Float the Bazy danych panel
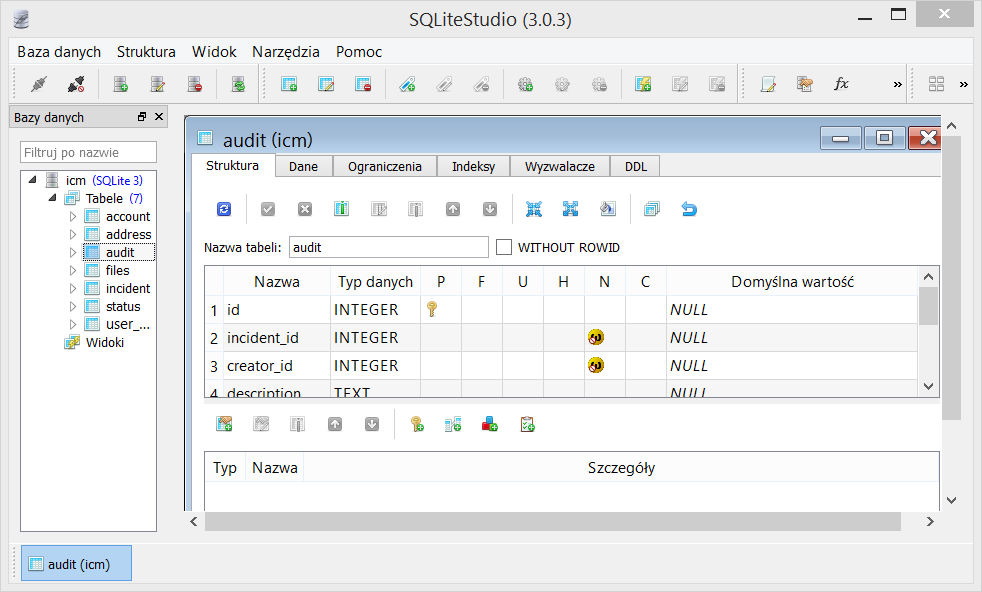 pos(142,117)
